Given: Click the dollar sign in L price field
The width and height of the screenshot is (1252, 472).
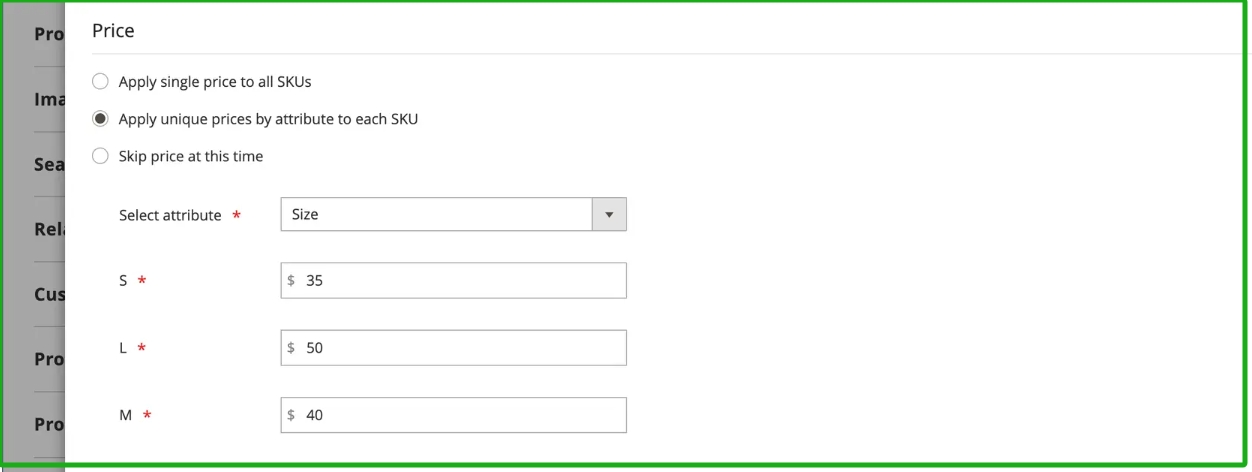Looking at the screenshot, I should 291,348.
